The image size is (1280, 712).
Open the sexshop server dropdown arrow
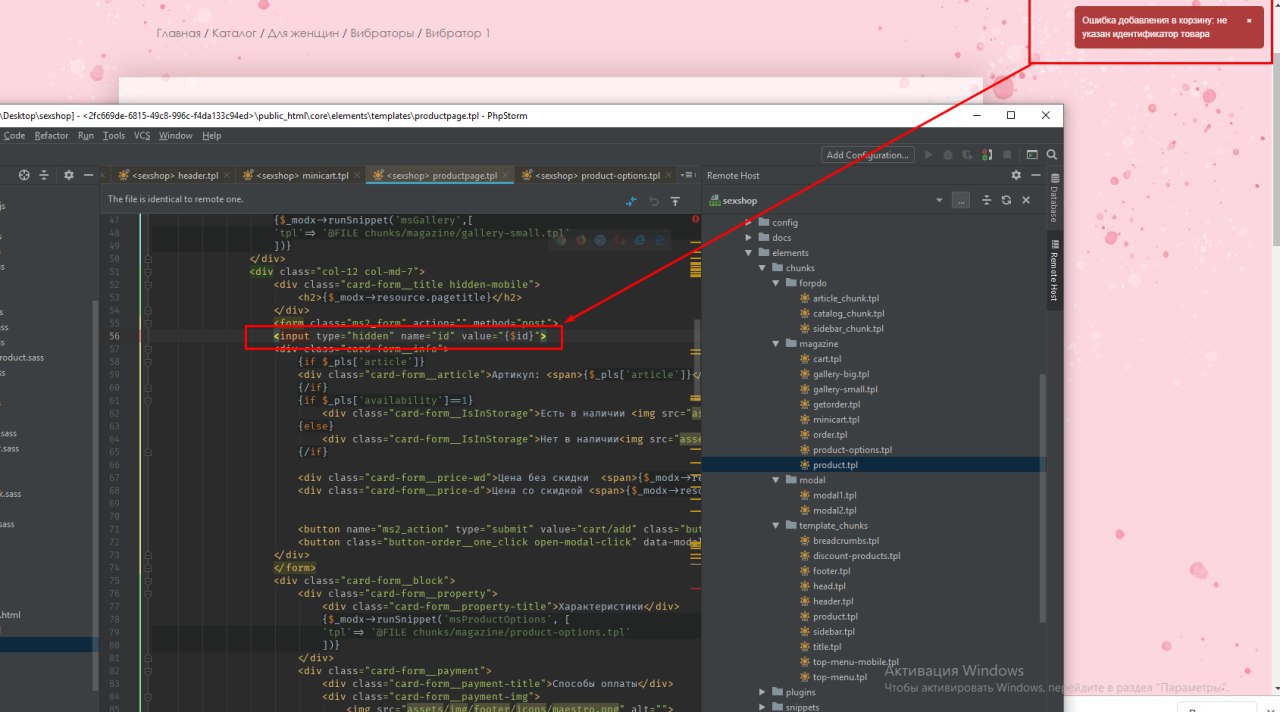pyautogui.click(x=939, y=200)
